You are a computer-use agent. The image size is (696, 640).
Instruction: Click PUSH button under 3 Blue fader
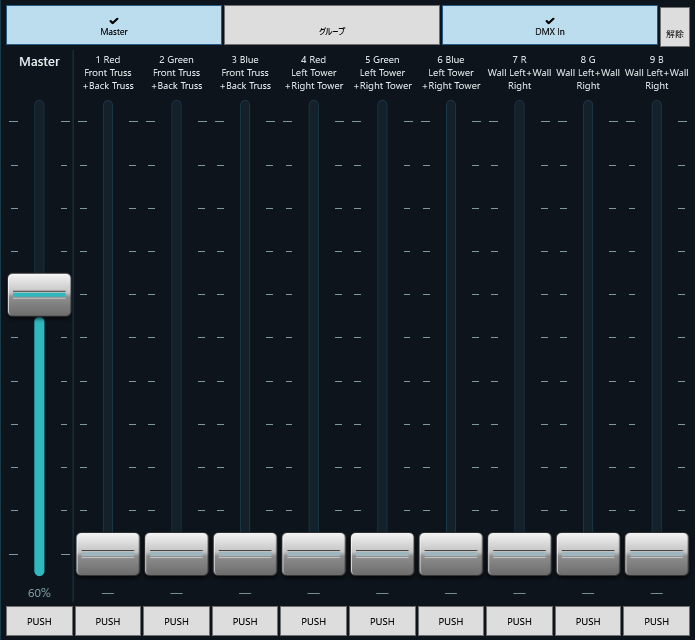[245, 621]
